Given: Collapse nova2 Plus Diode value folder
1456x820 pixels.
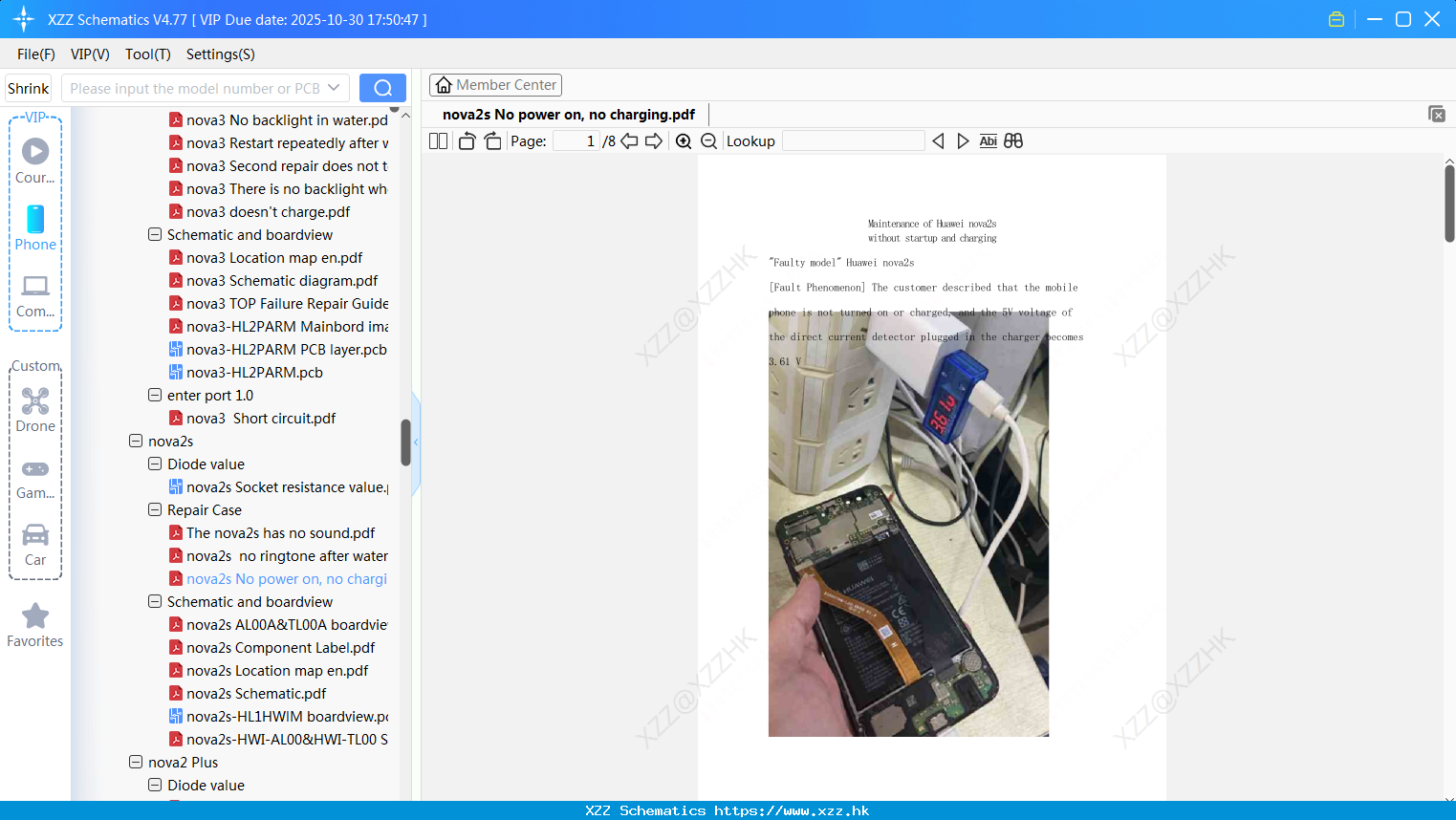Looking at the screenshot, I should [x=155, y=786].
